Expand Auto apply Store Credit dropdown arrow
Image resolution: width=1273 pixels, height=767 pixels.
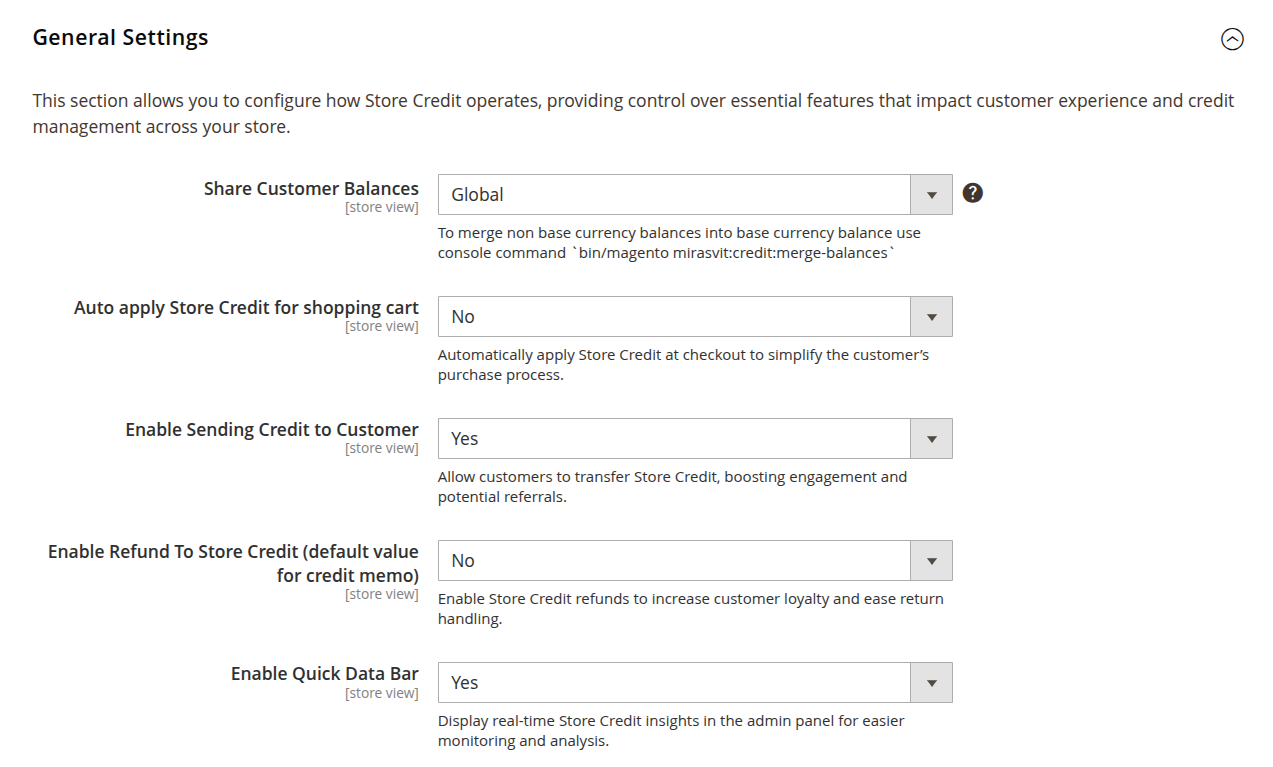pos(931,317)
